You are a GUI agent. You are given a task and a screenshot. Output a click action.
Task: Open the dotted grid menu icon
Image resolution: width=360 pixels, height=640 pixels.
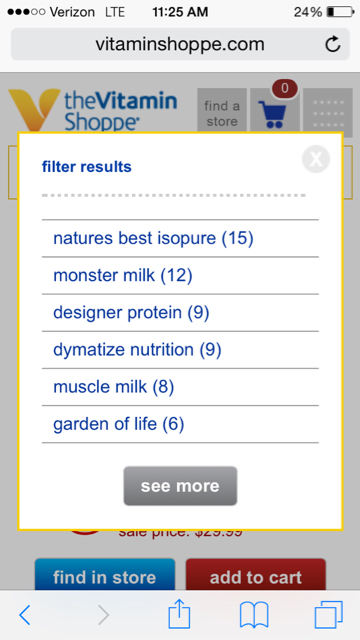point(328,110)
